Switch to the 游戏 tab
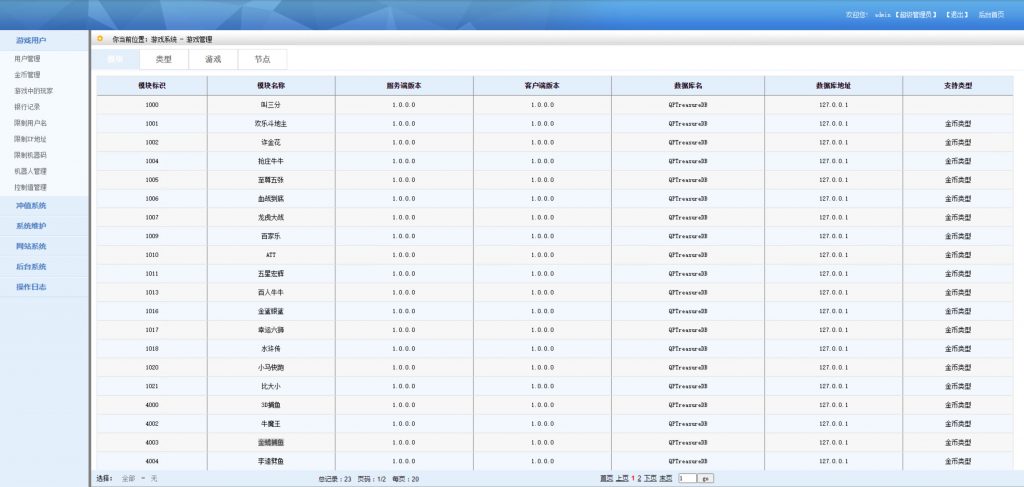 213,60
